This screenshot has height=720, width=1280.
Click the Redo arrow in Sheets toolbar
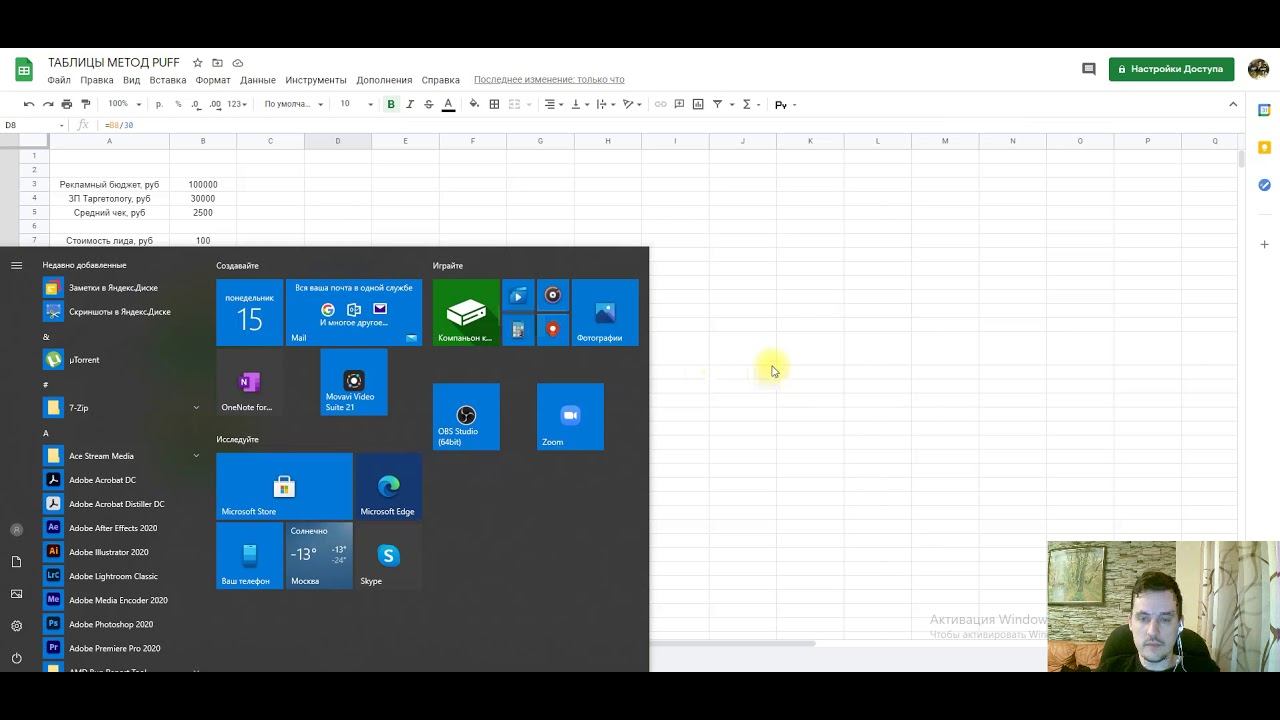tap(47, 104)
